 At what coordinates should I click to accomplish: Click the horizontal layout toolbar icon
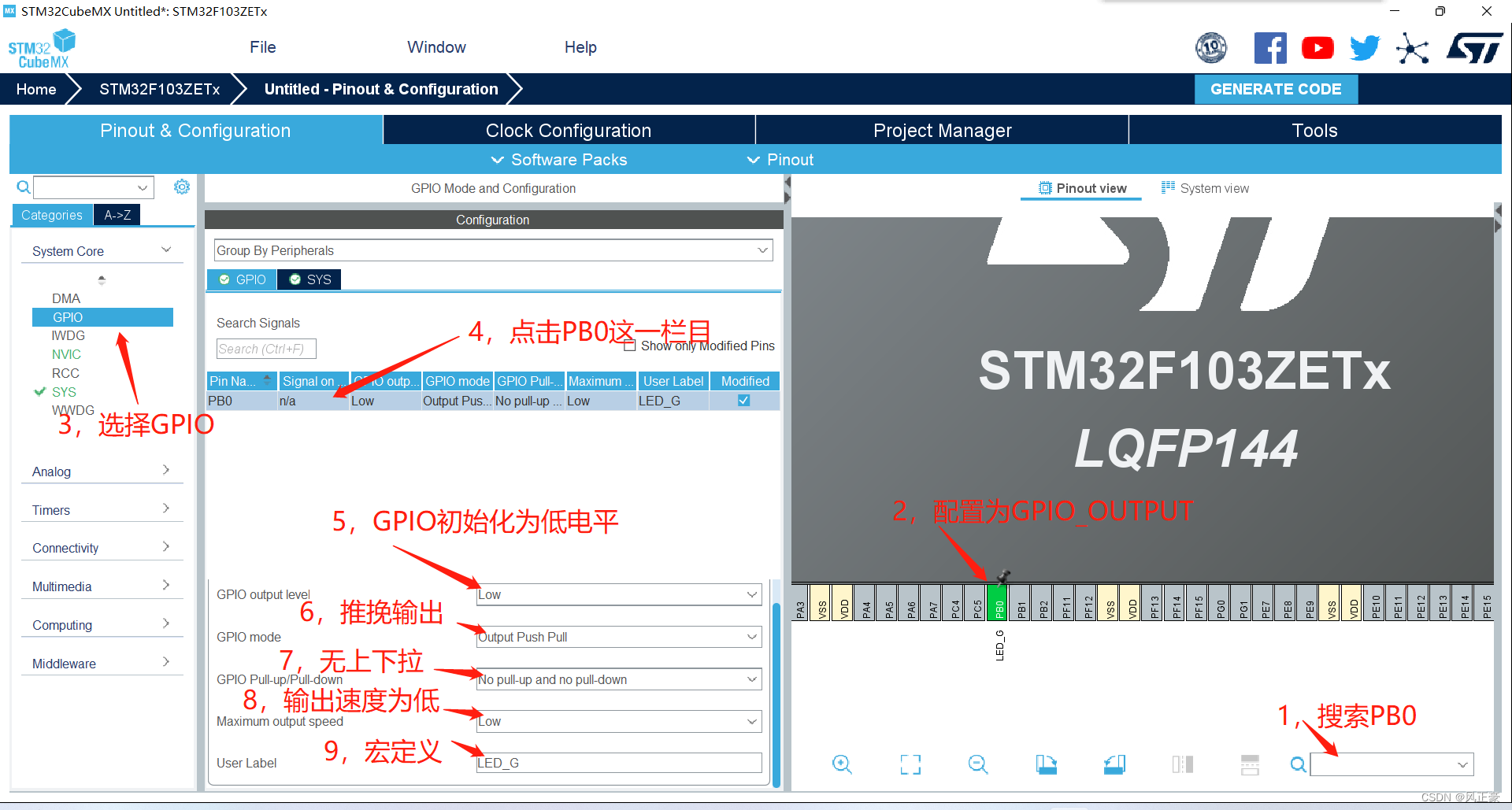(1250, 764)
